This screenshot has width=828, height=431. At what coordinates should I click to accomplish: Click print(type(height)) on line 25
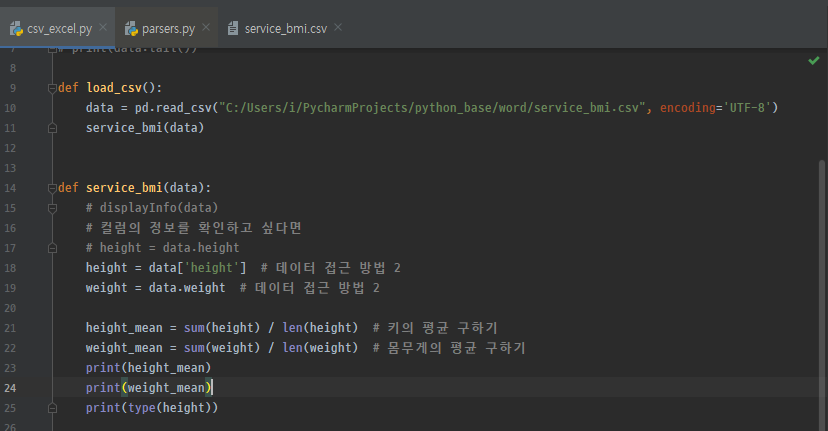[x=152, y=408]
